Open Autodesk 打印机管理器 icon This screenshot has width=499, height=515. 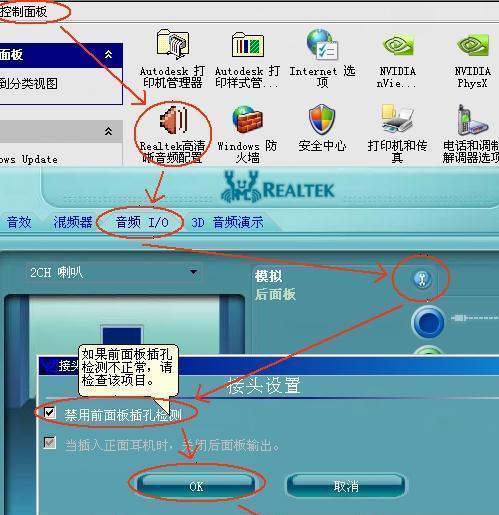pyautogui.click(x=172, y=43)
